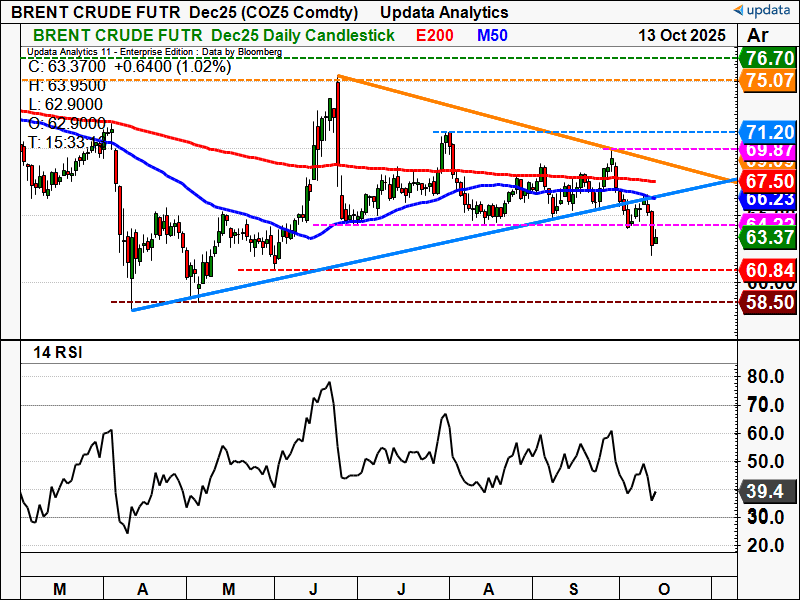Click the dark red 58.50 price tag
Viewport: 800px width, 600px height.
click(767, 301)
